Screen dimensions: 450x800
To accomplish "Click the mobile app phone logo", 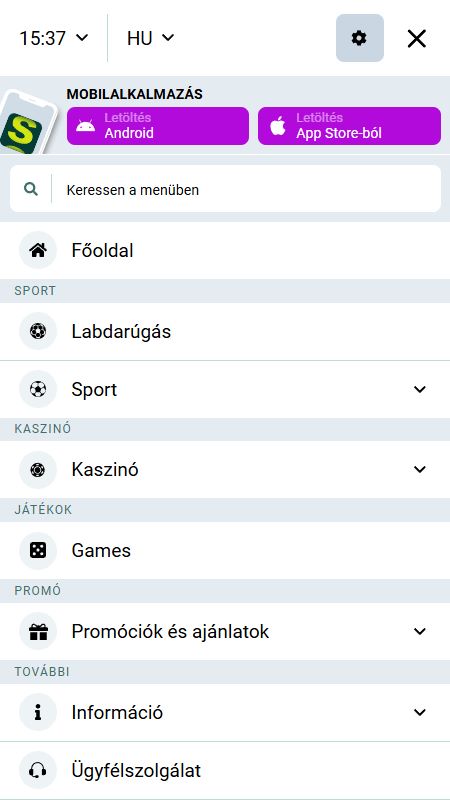I will [x=28, y=122].
